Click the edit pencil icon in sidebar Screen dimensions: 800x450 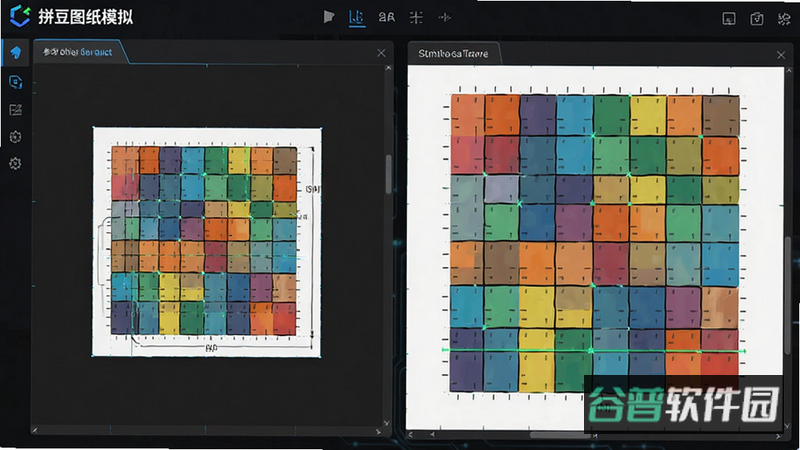[x=15, y=110]
